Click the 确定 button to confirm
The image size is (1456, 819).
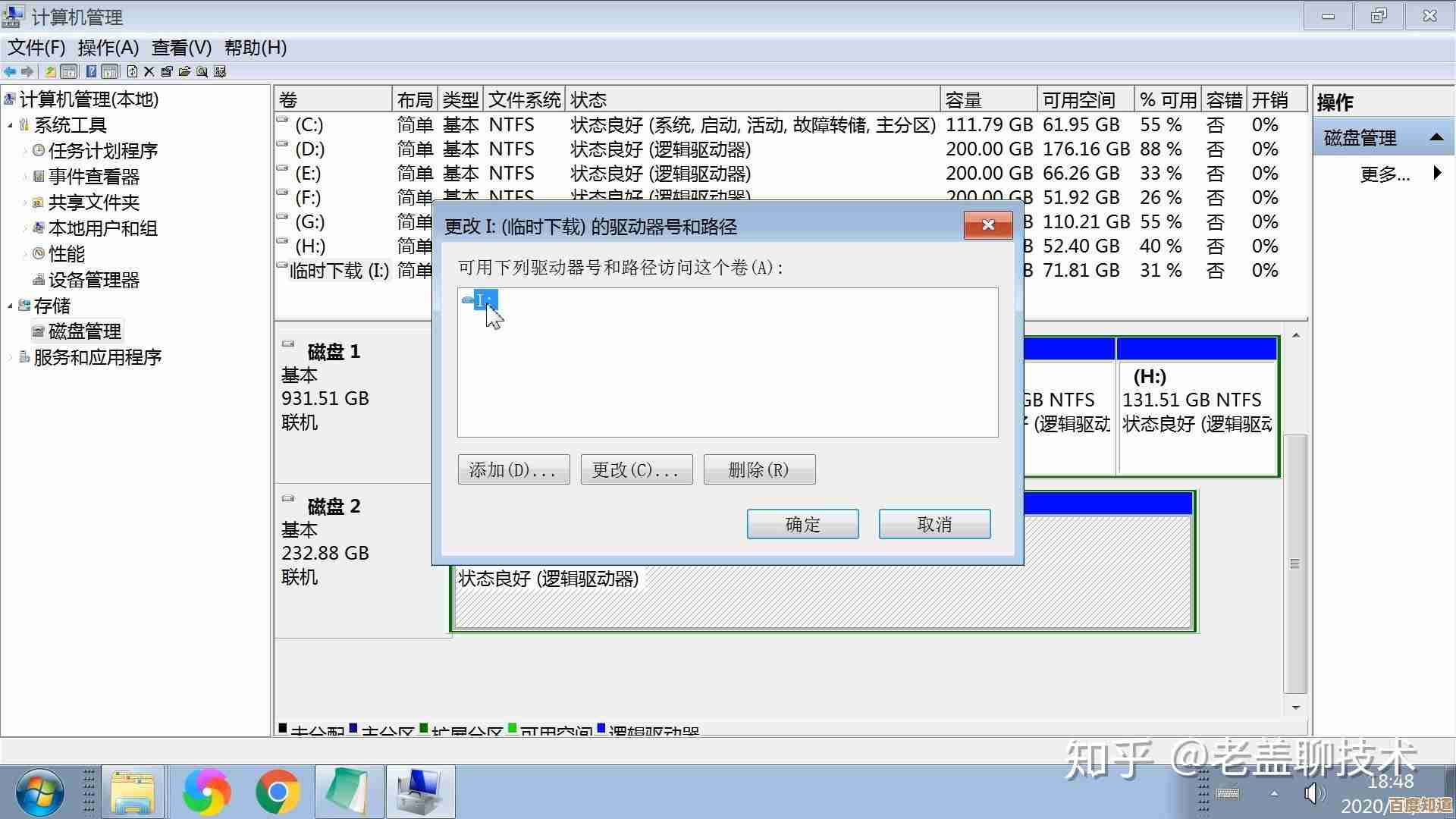tap(802, 523)
